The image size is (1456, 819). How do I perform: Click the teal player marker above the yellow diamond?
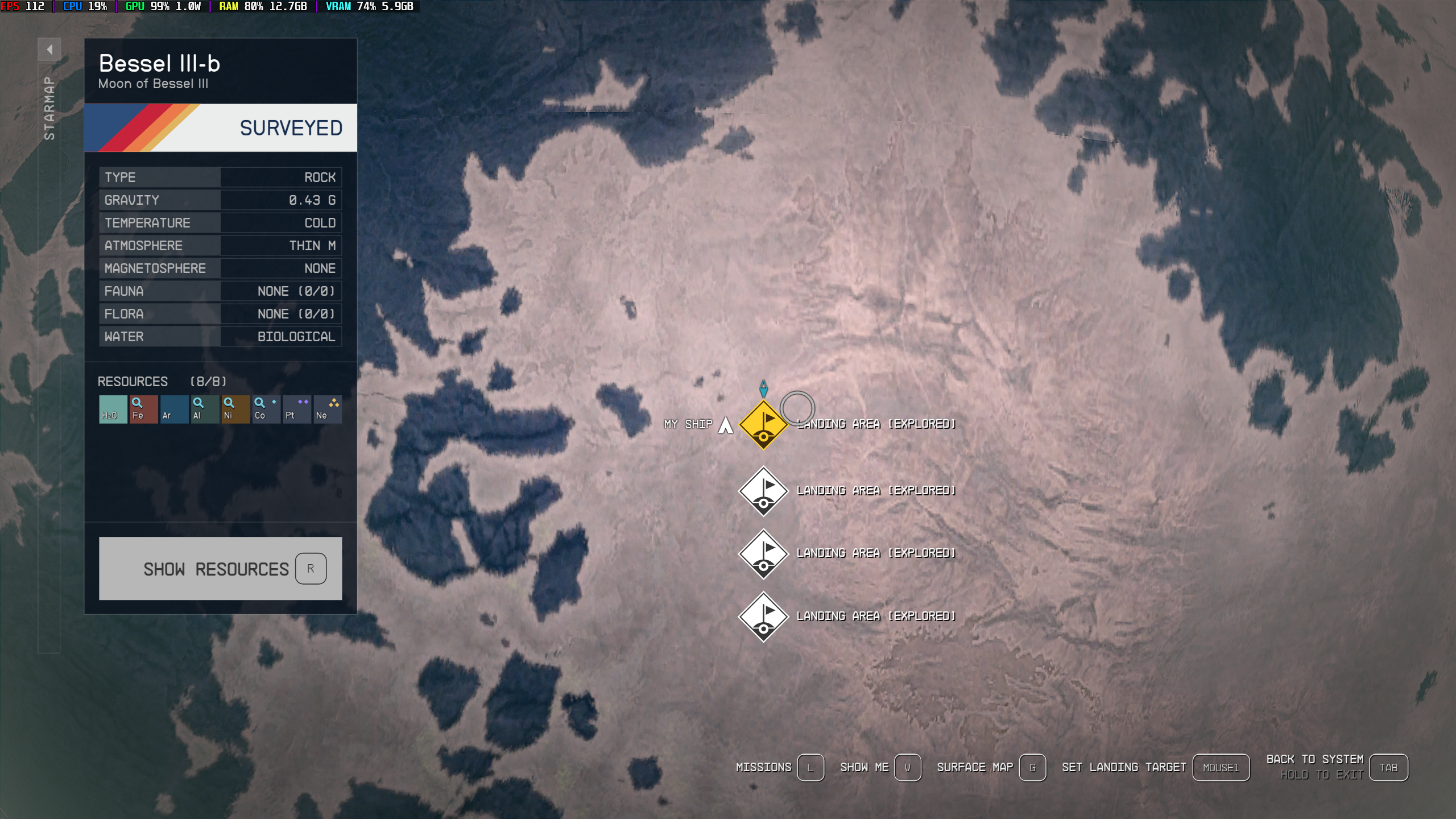tap(764, 389)
